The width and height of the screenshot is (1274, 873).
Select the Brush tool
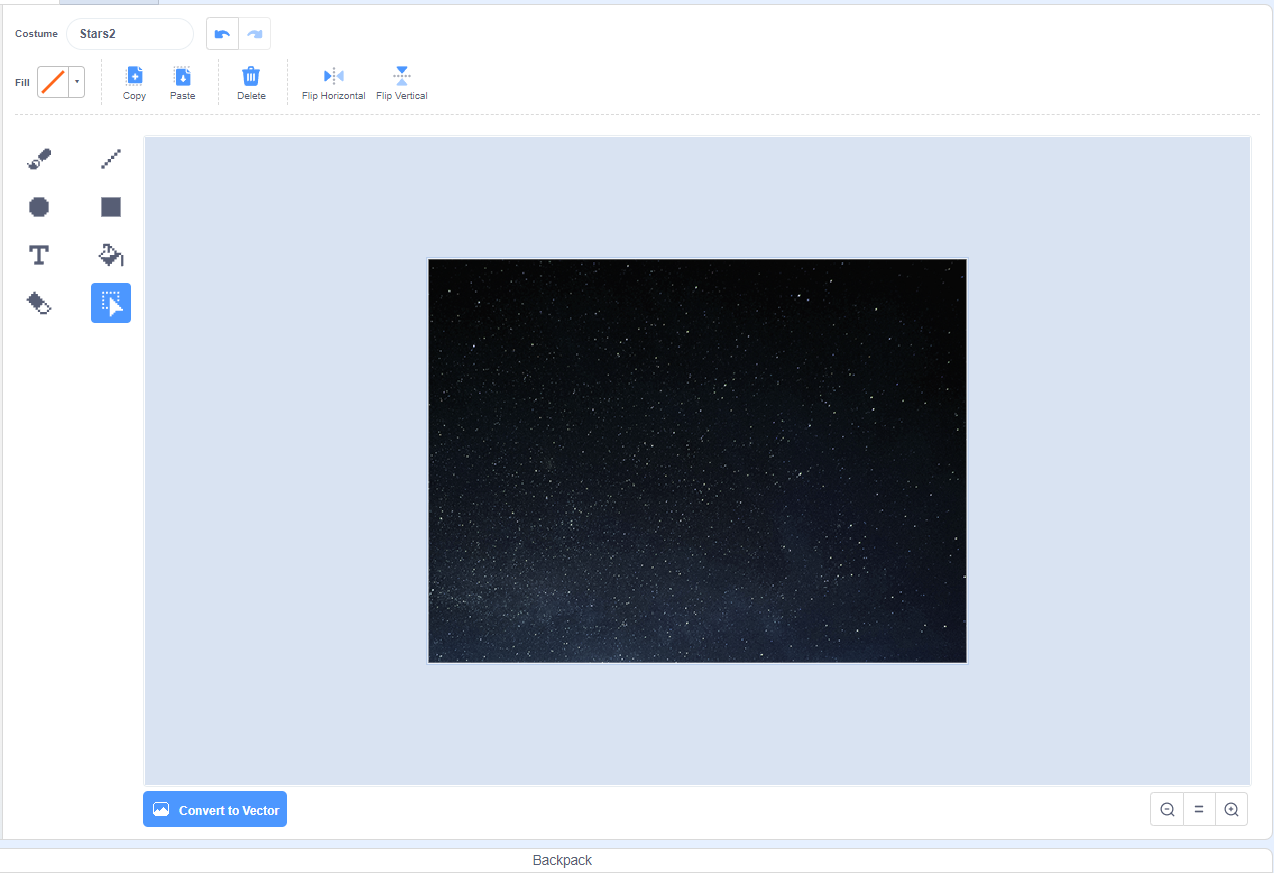39,158
